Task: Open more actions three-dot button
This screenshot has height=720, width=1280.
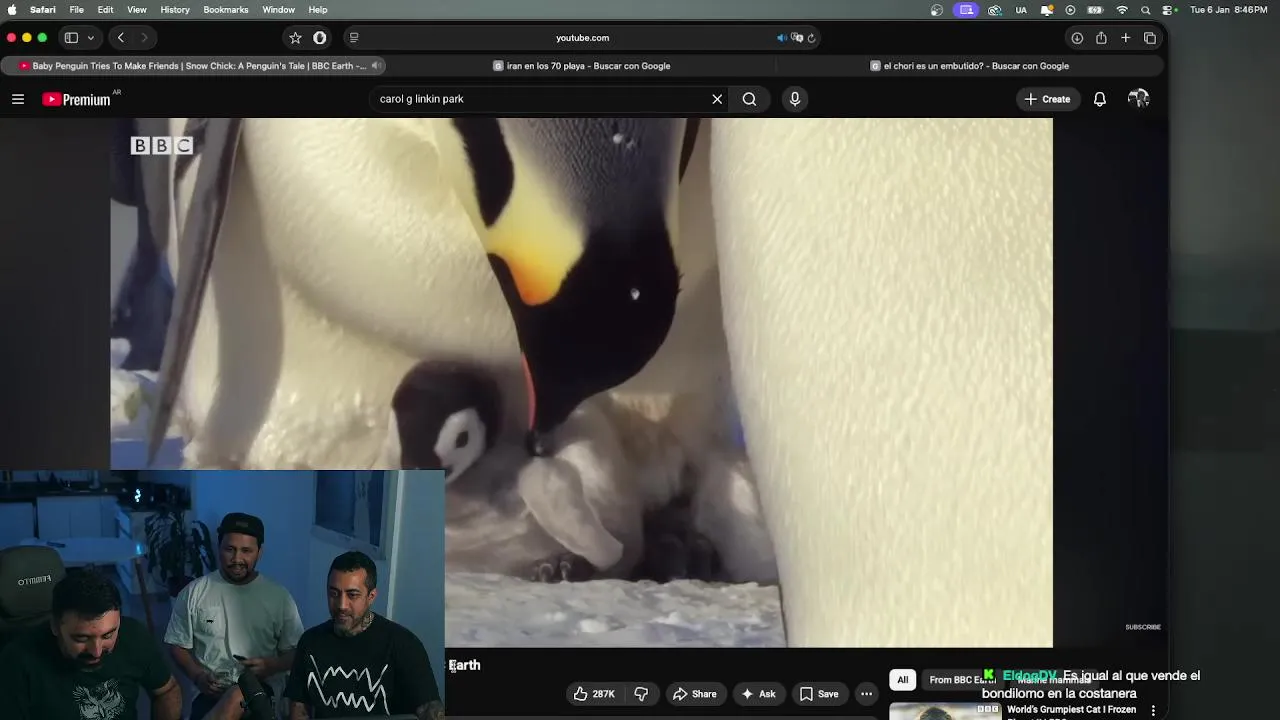Action: click(867, 694)
